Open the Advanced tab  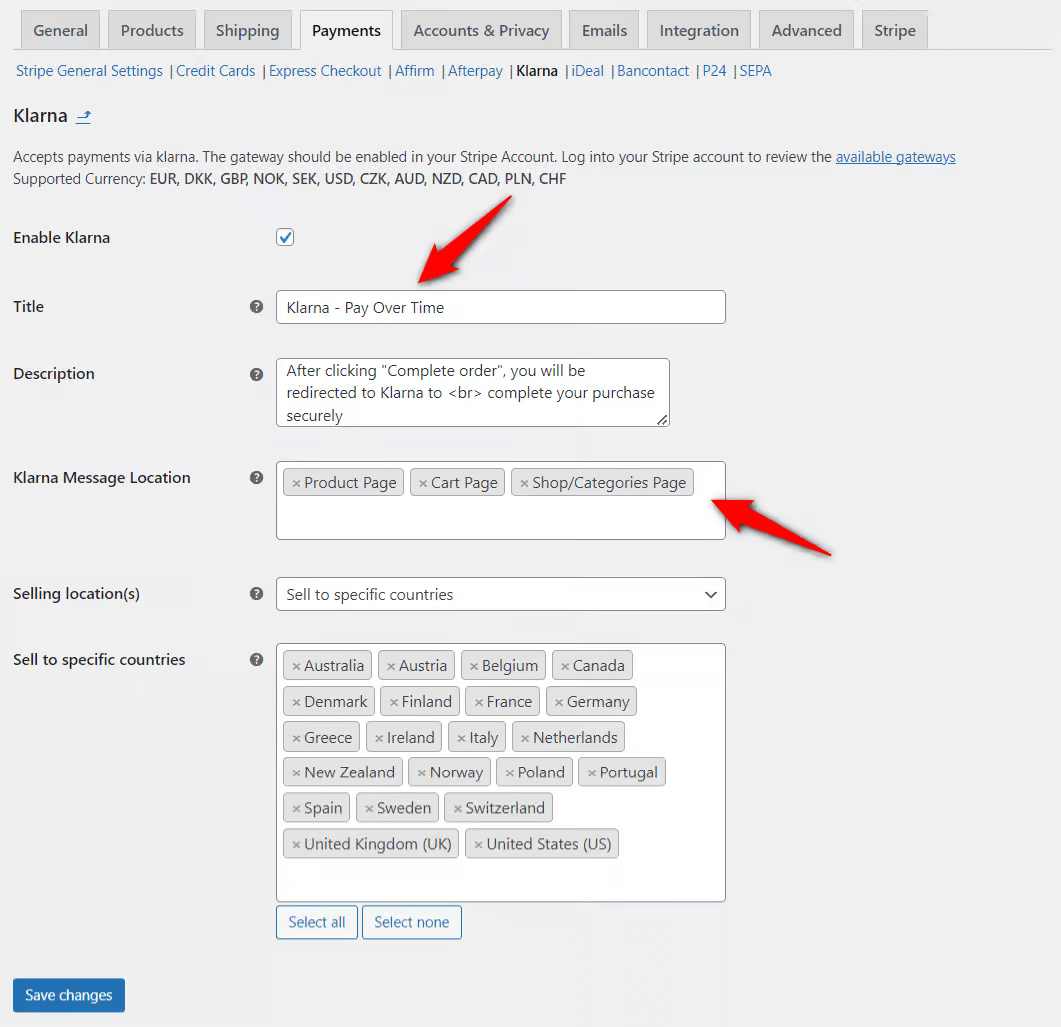[x=807, y=30]
